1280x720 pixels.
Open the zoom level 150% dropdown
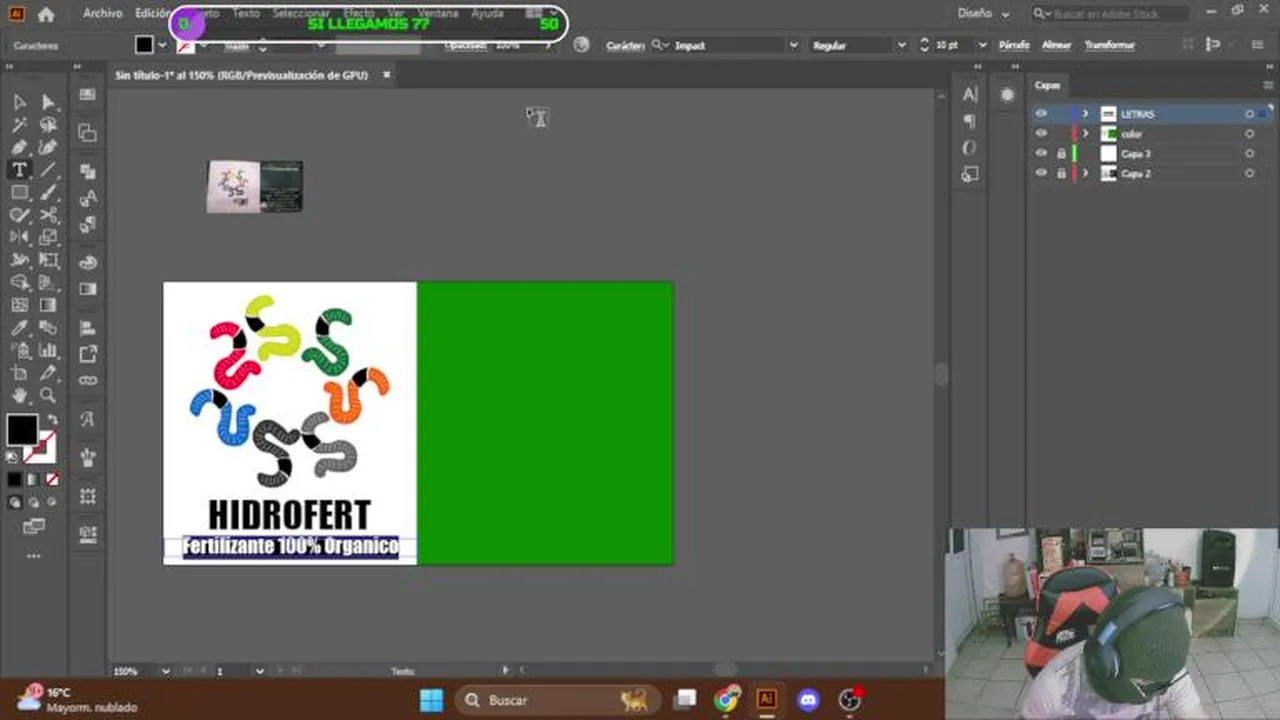click(165, 671)
